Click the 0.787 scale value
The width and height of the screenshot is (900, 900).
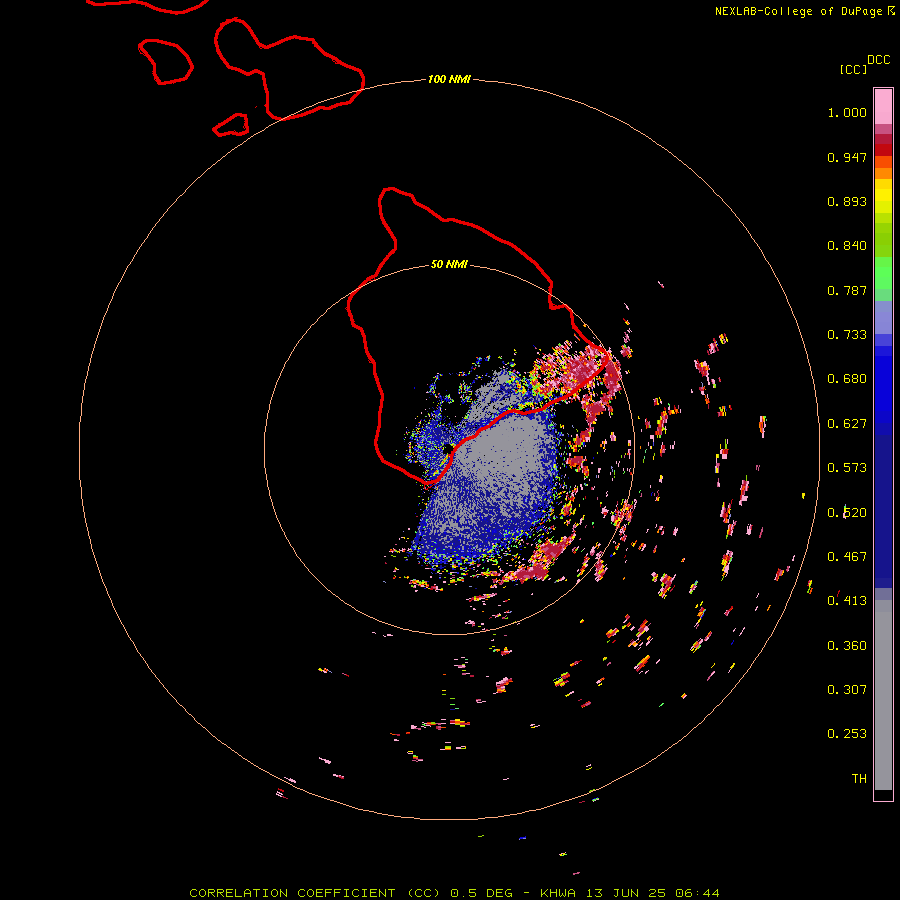click(847, 290)
